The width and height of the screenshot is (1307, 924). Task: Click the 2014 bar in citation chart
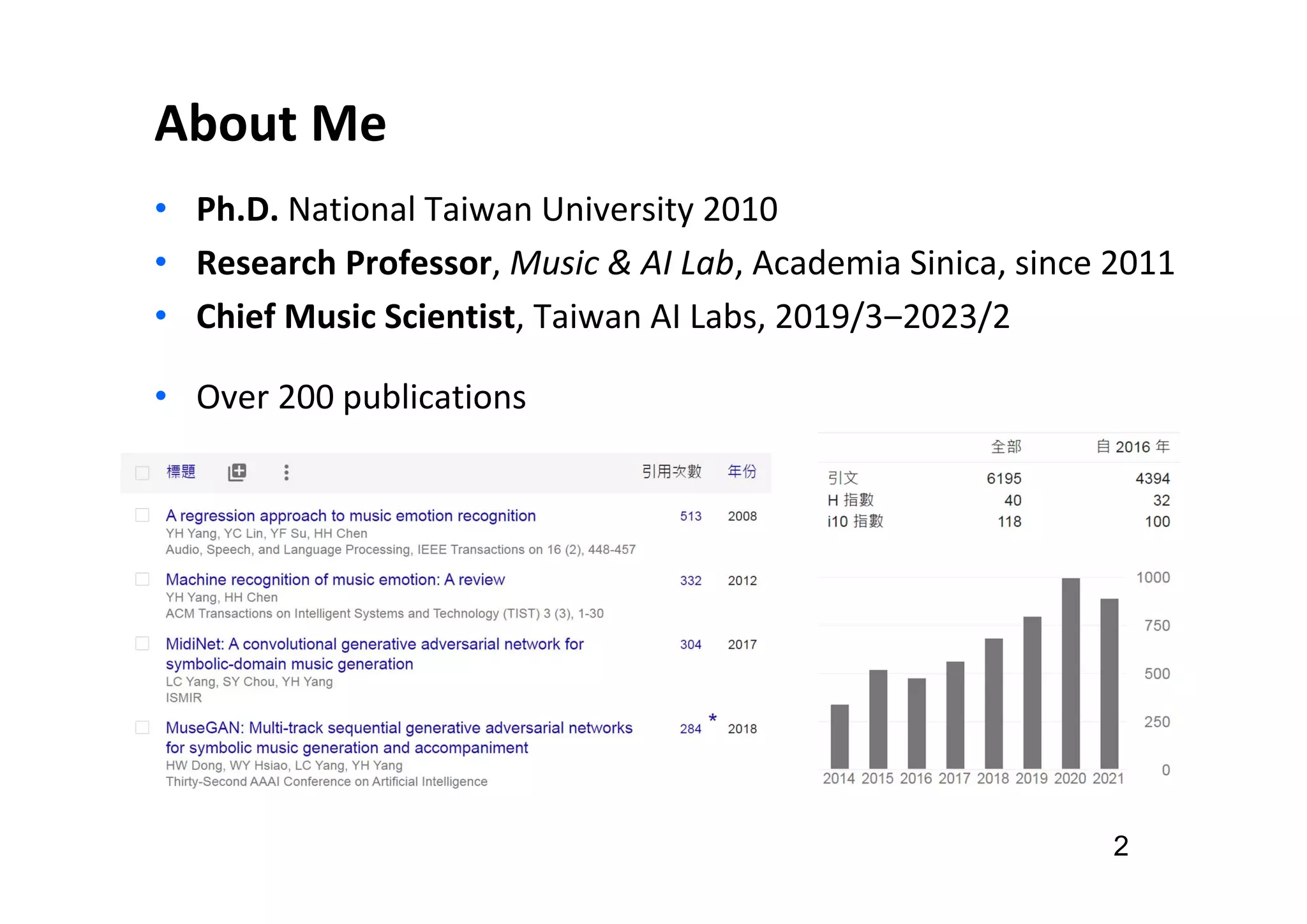pyautogui.click(x=839, y=736)
